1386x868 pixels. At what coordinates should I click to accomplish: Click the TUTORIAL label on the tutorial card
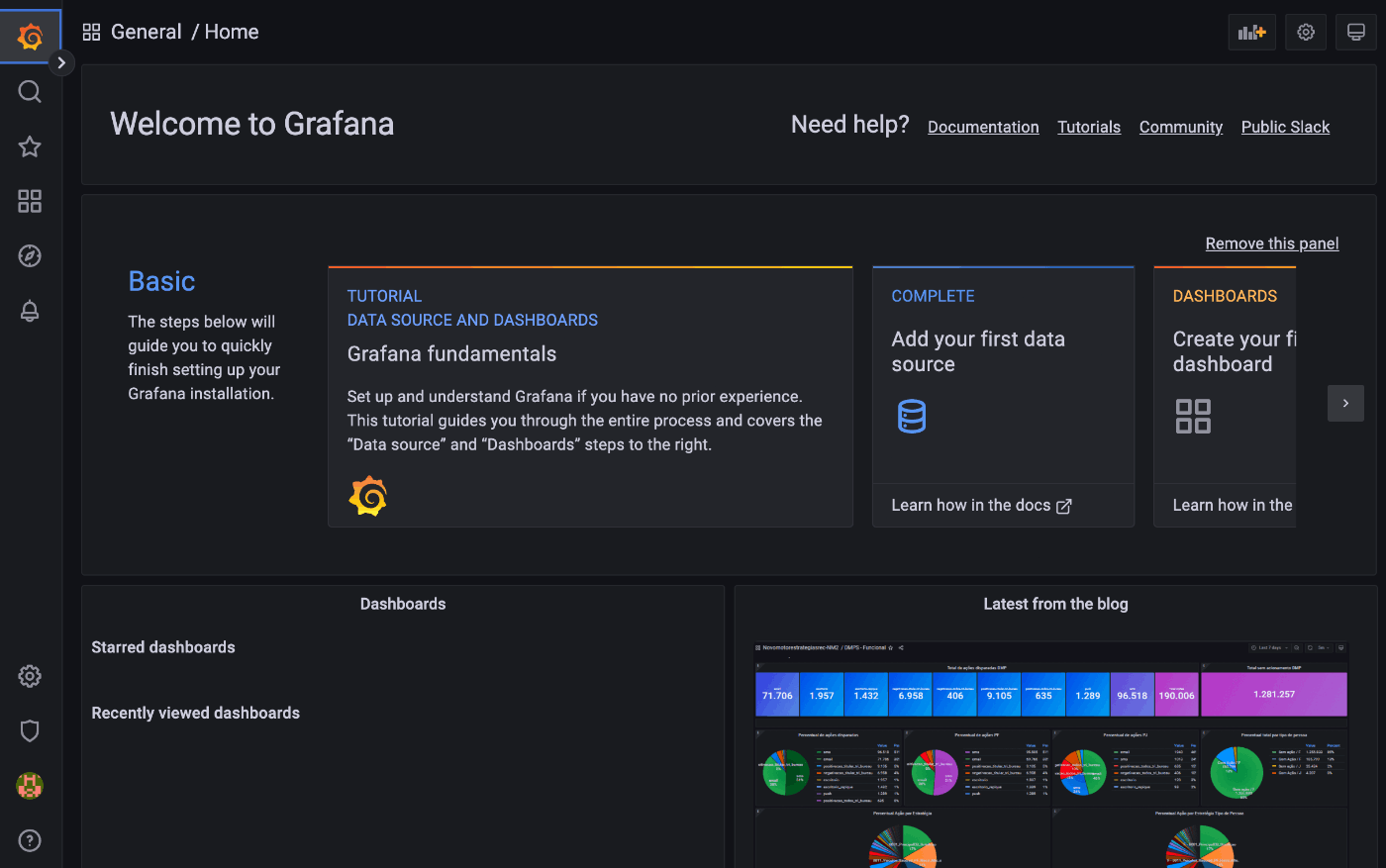(x=384, y=296)
